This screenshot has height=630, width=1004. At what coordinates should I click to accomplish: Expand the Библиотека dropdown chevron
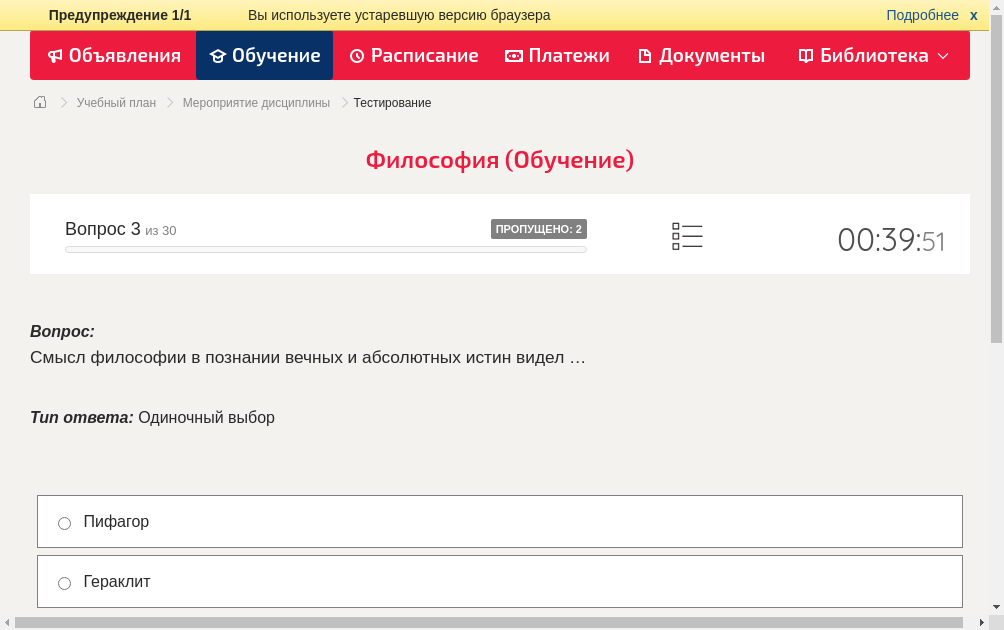pos(943,56)
